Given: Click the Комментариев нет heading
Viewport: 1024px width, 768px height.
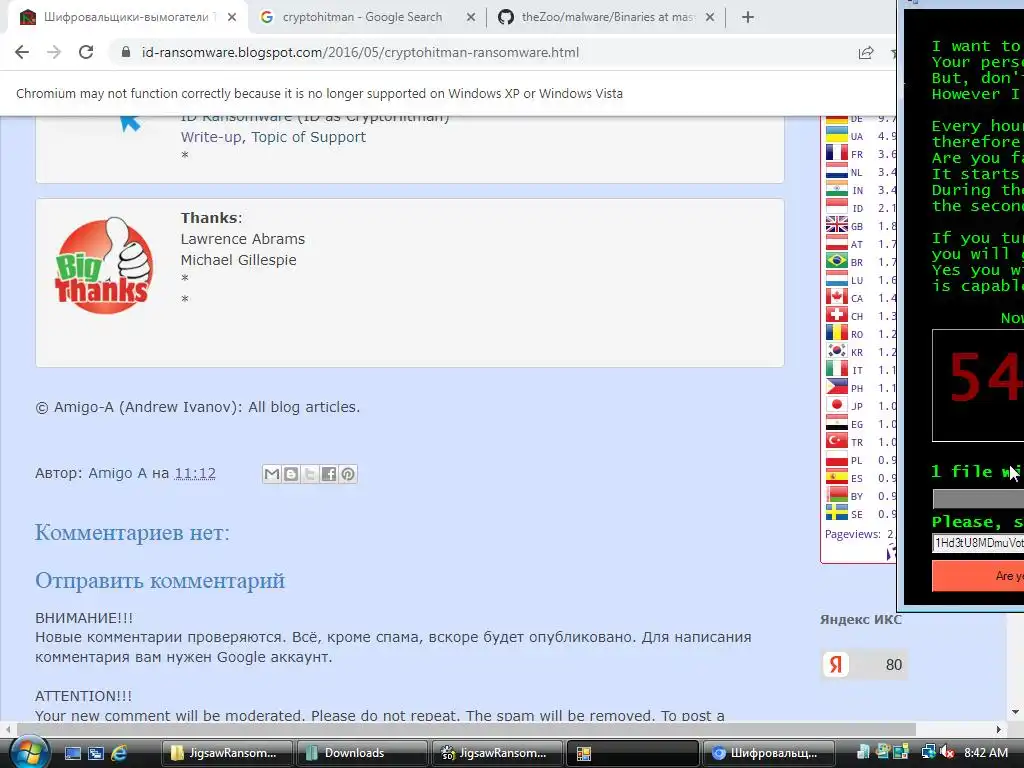Looking at the screenshot, I should pos(132,533).
